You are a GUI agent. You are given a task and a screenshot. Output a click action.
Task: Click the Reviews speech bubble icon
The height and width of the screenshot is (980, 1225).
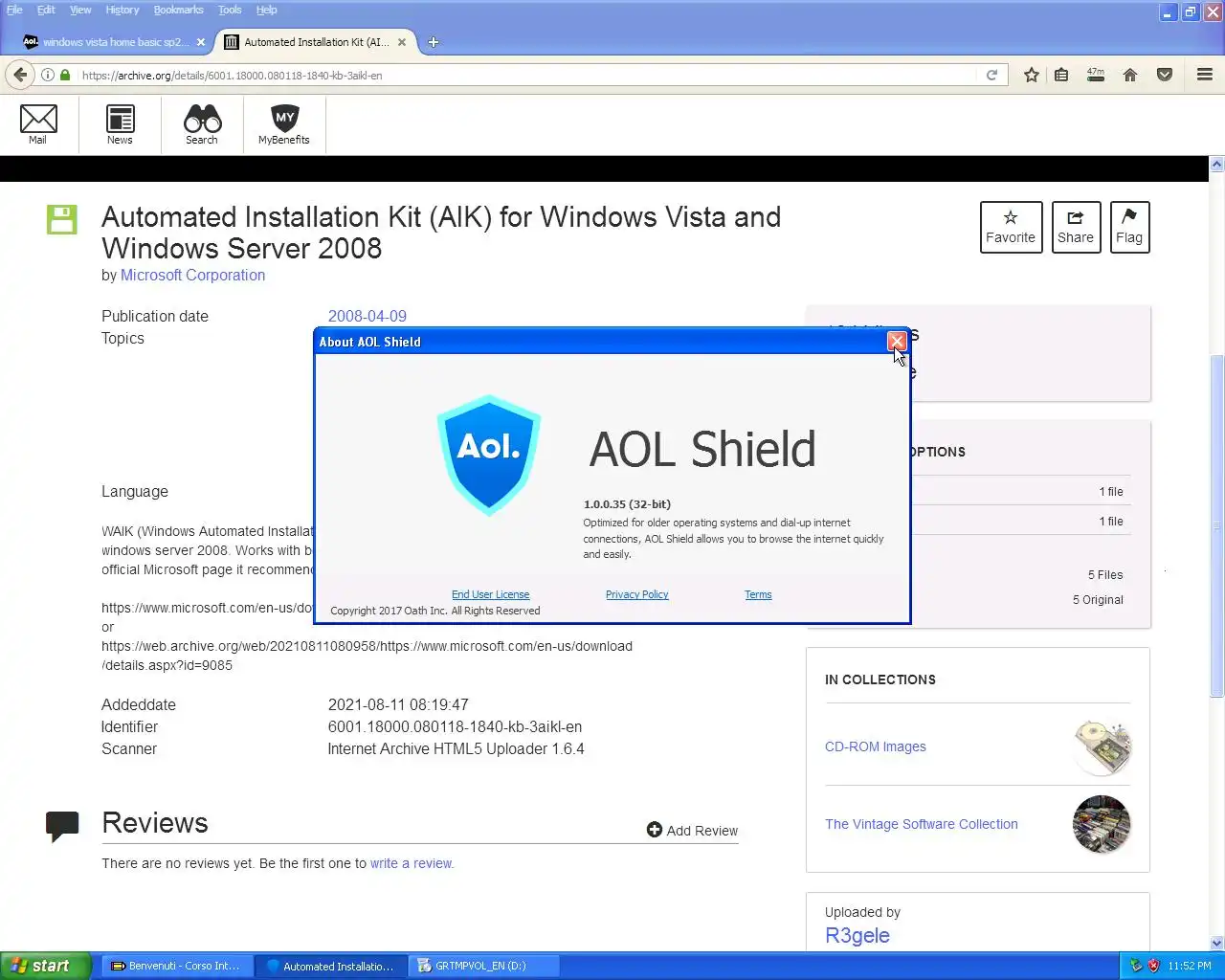62,826
